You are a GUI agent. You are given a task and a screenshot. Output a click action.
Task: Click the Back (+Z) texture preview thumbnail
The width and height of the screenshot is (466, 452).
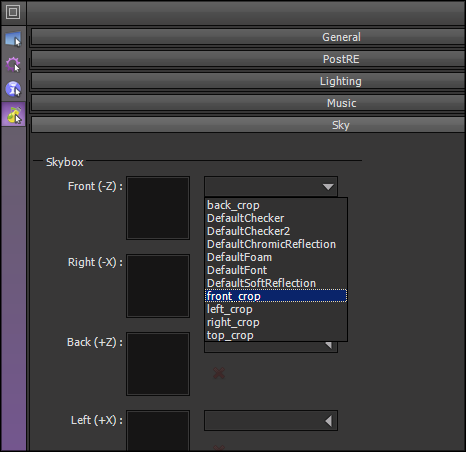pyautogui.click(x=158, y=364)
